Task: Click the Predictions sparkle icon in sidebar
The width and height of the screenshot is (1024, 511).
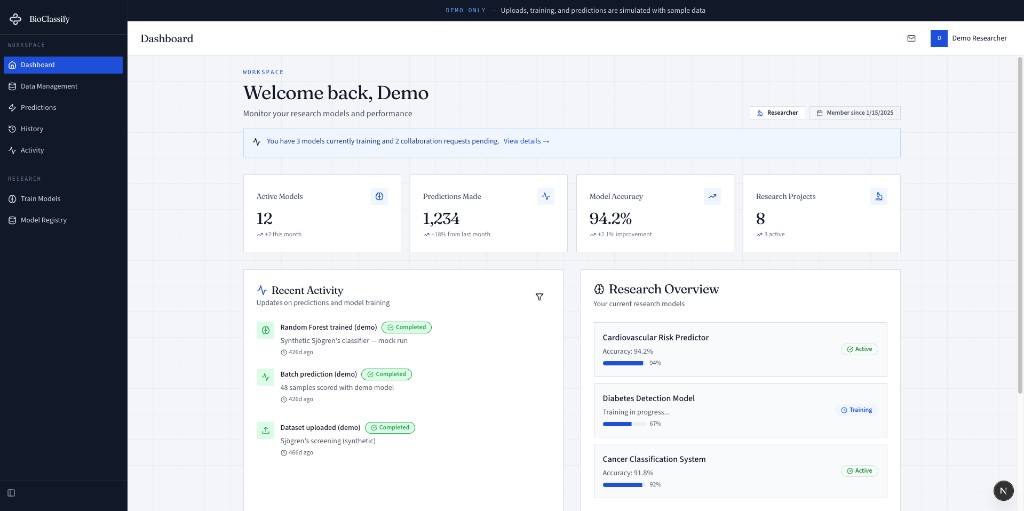Action: (12, 107)
